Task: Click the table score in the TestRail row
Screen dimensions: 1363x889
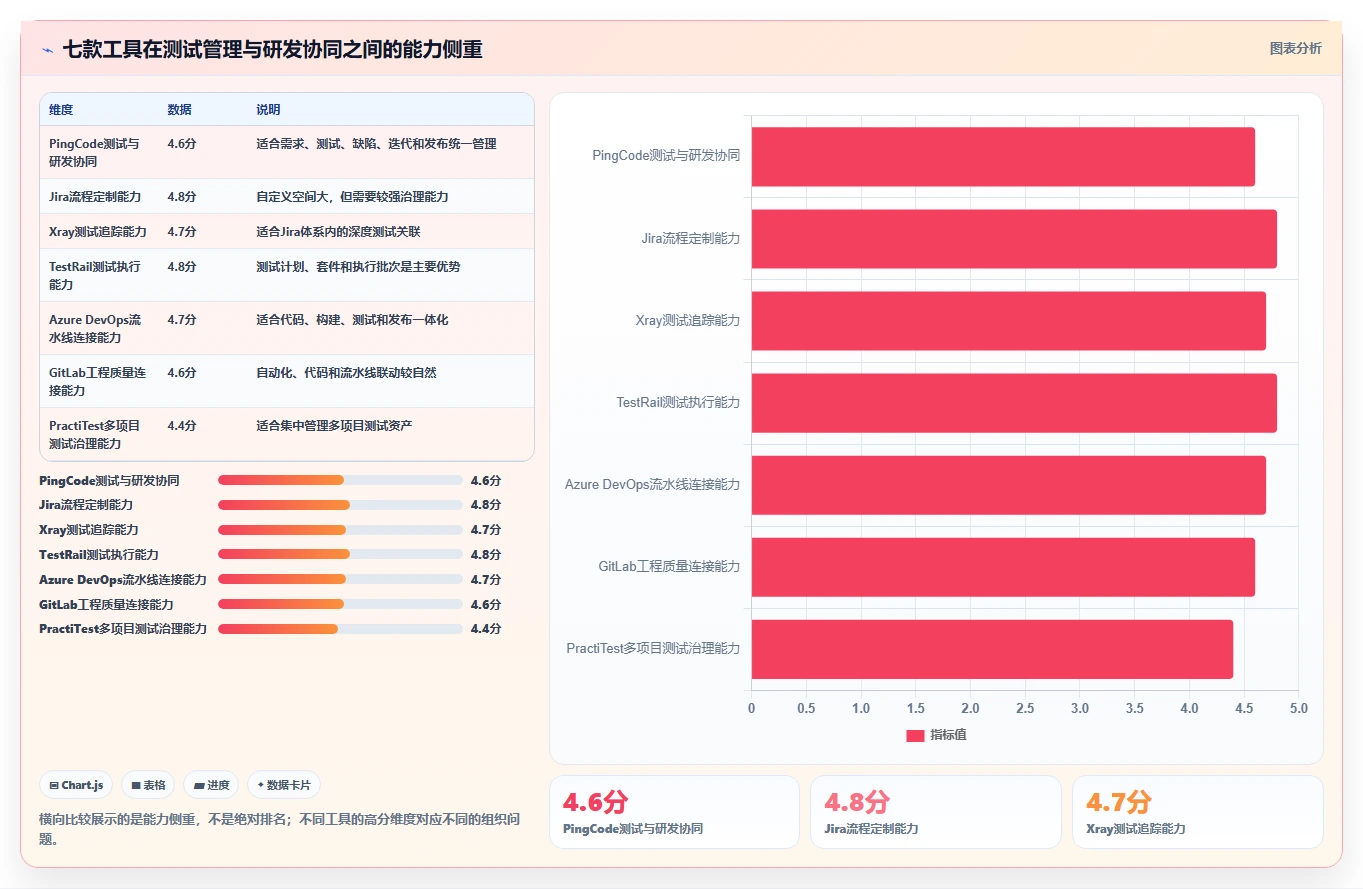Action: (x=182, y=267)
